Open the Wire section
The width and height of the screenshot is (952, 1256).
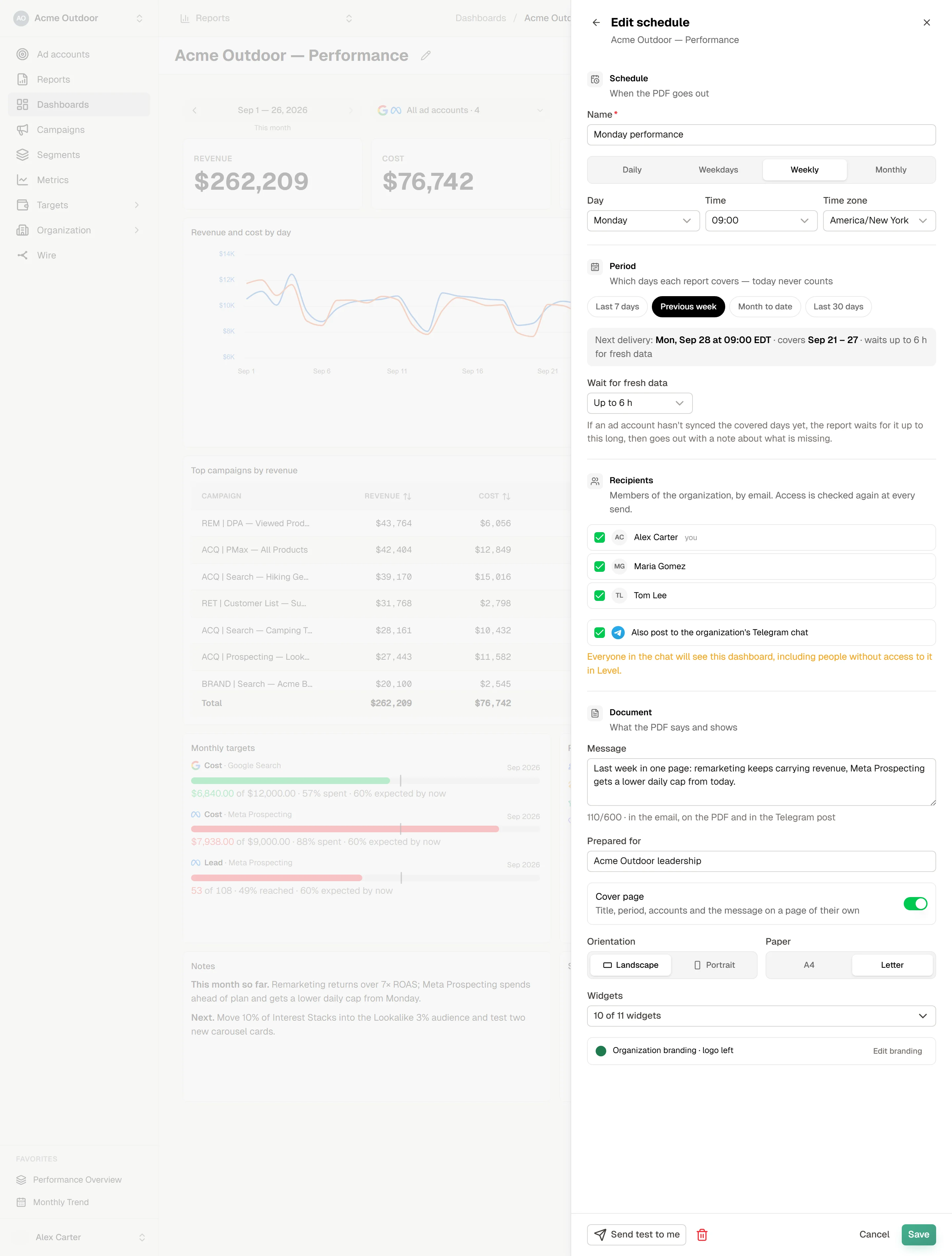pos(80,255)
